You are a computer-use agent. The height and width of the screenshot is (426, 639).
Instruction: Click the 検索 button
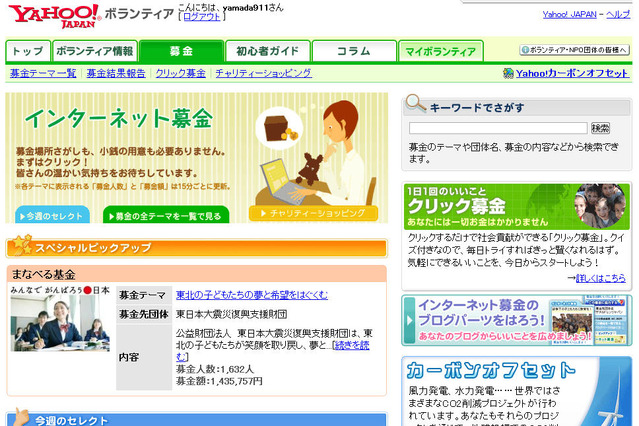[x=600, y=128]
